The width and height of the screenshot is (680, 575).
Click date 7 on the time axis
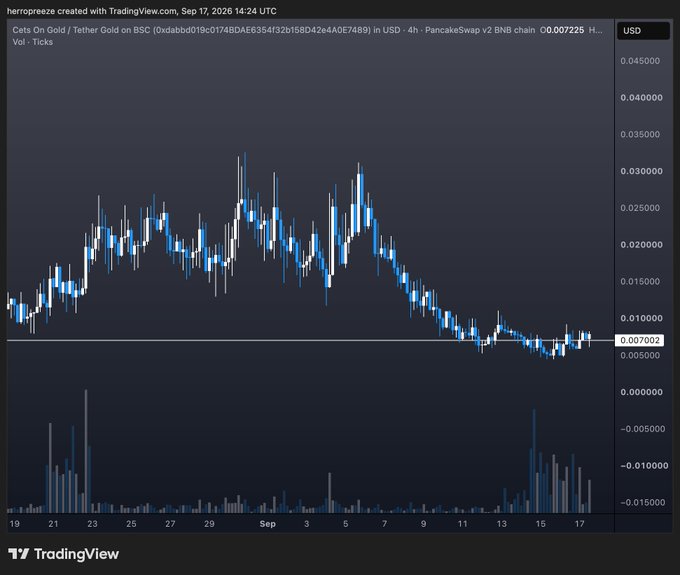click(384, 524)
